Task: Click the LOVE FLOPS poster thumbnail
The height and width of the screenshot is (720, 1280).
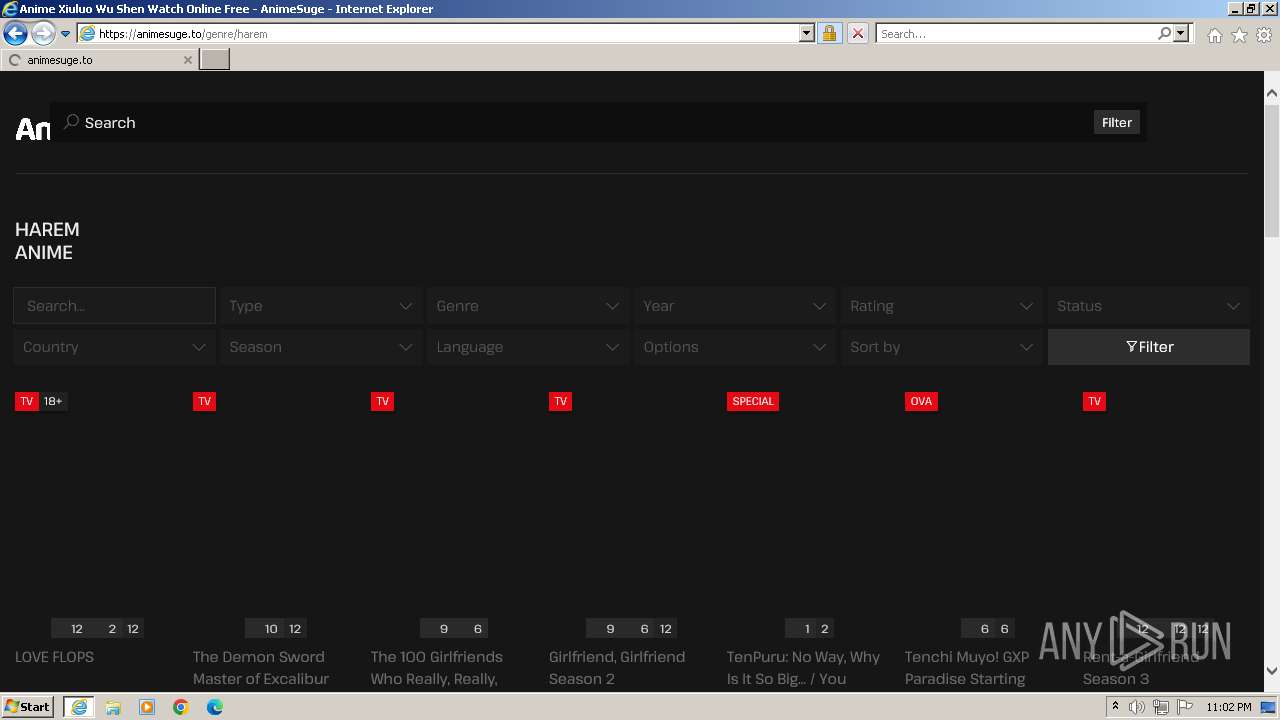Action: (x=98, y=515)
